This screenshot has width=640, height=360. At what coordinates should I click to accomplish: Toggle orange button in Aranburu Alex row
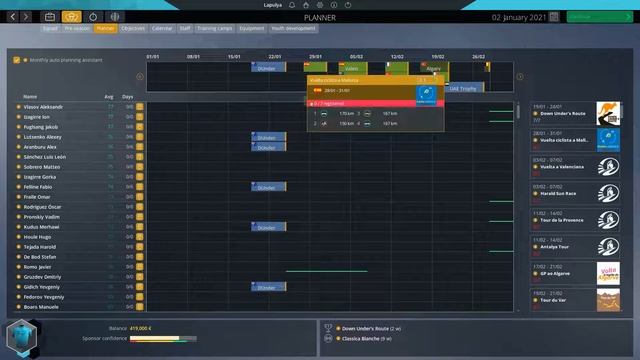(x=140, y=147)
